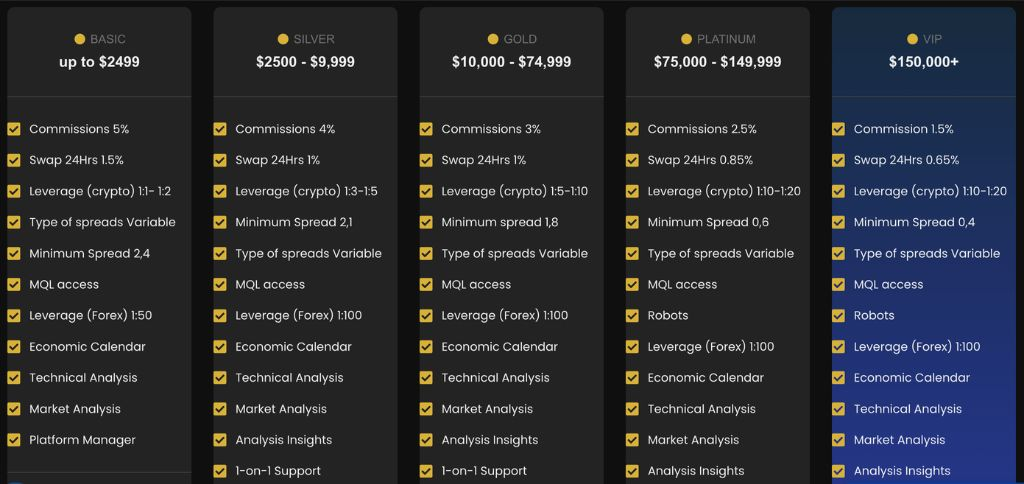
Task: Click the gold dot beside BASIC
Action: point(80,39)
